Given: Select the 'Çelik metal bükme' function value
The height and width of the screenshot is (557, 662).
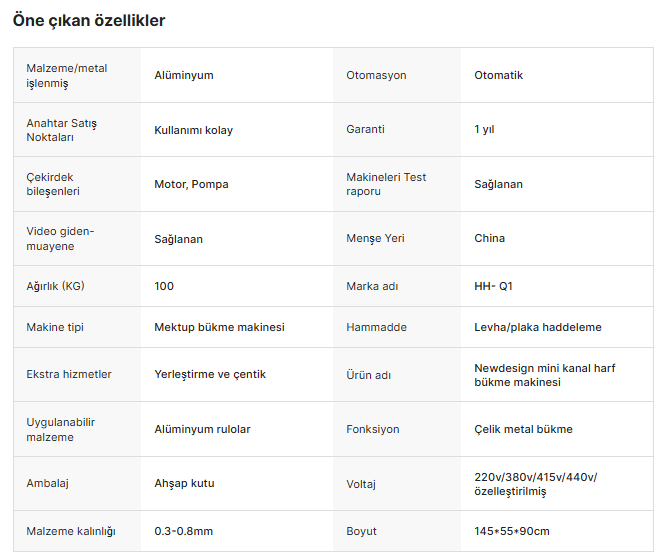Looking at the screenshot, I should pos(523,429).
